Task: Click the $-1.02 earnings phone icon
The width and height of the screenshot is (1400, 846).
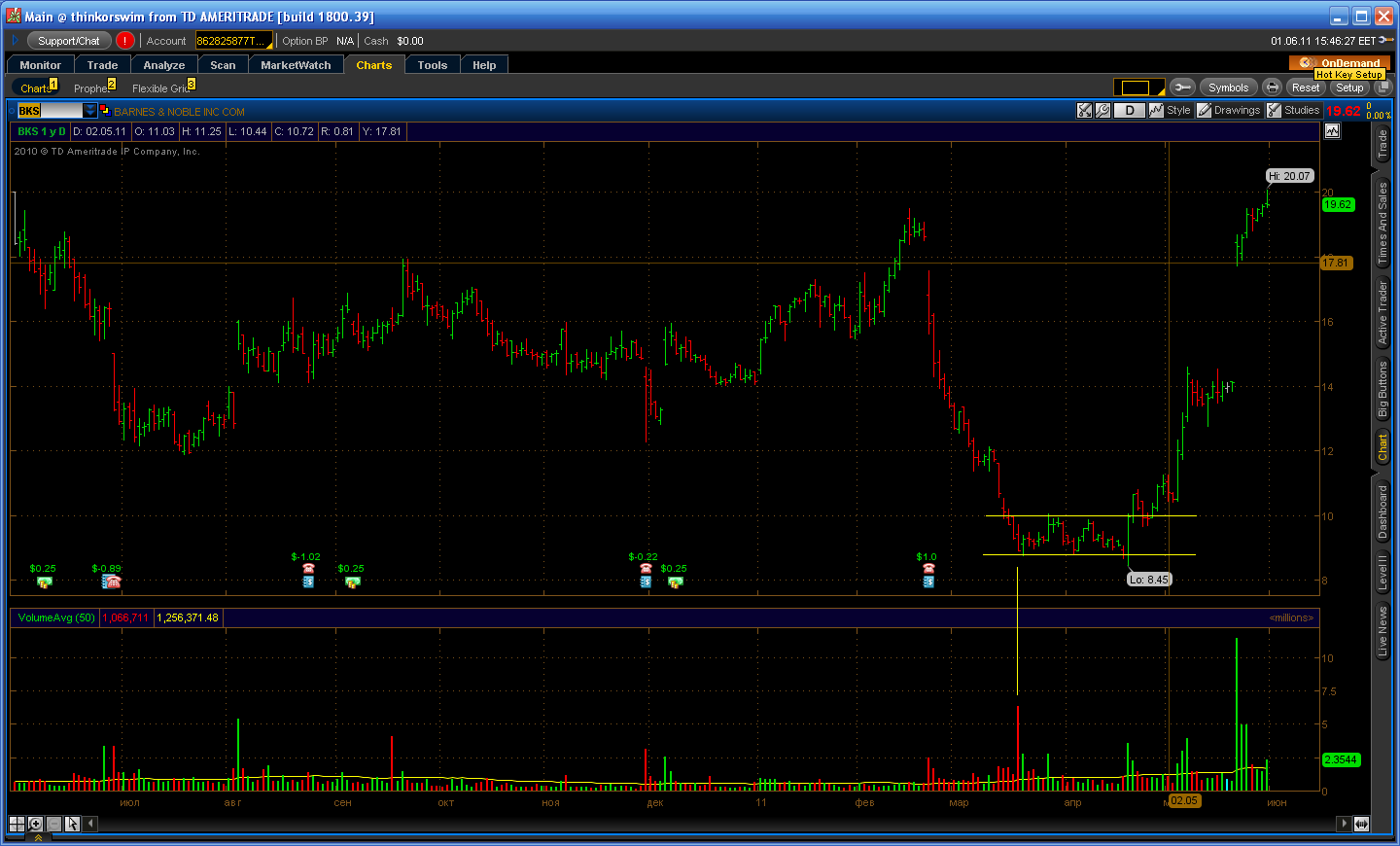Action: pos(308,569)
